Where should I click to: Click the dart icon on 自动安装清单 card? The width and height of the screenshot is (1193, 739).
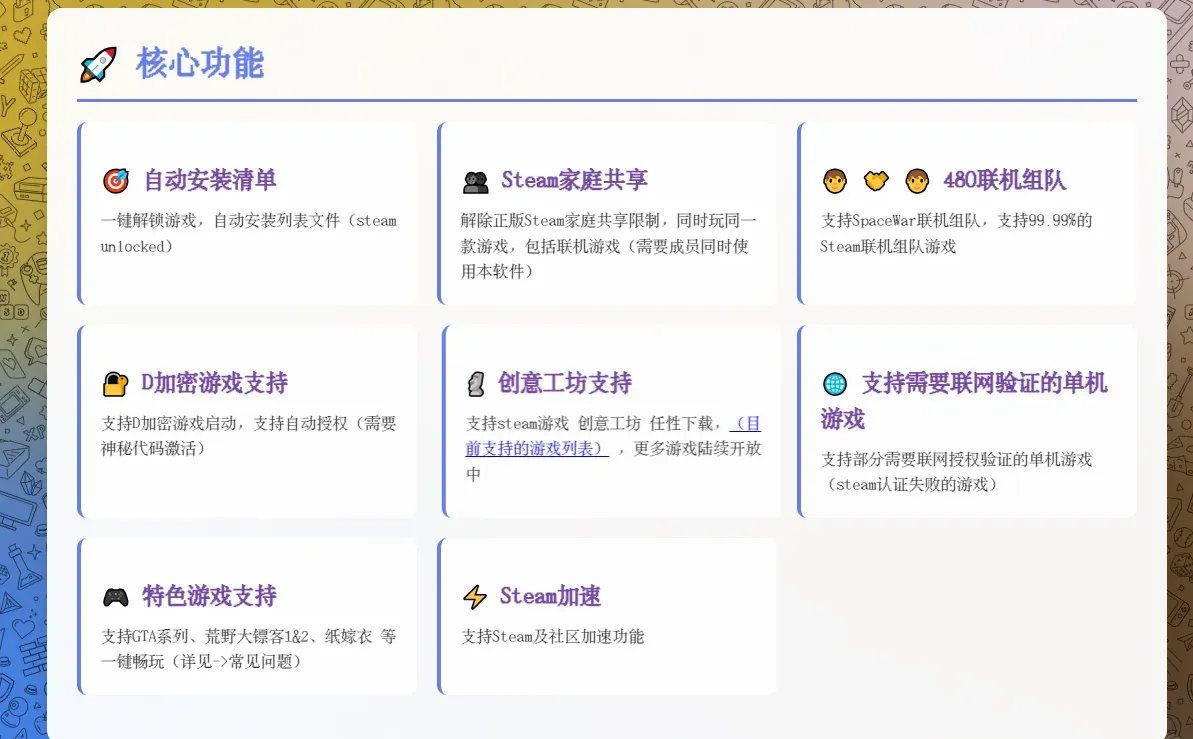click(x=114, y=178)
